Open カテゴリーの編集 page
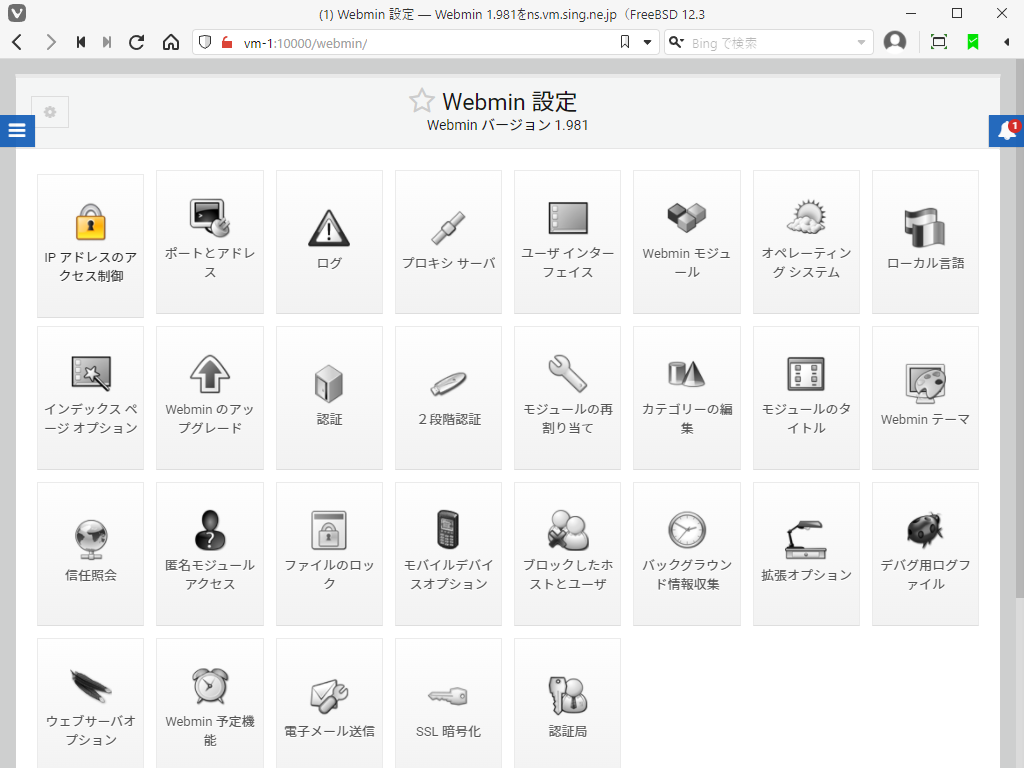 (x=687, y=398)
